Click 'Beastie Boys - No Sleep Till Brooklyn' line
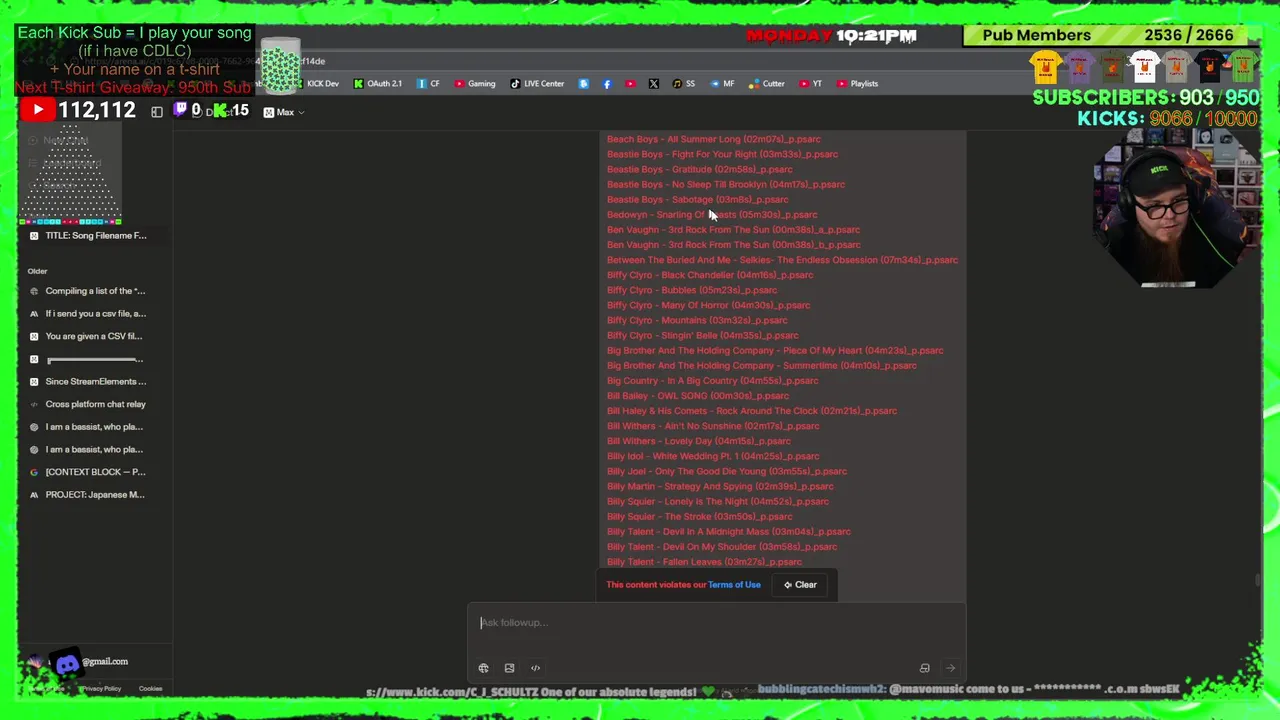 (x=726, y=184)
